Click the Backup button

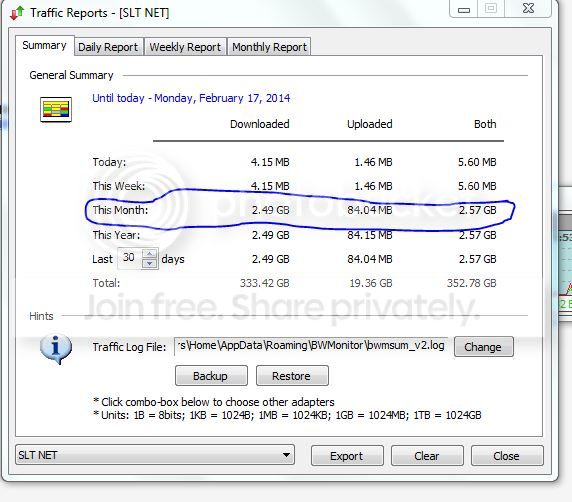click(211, 376)
